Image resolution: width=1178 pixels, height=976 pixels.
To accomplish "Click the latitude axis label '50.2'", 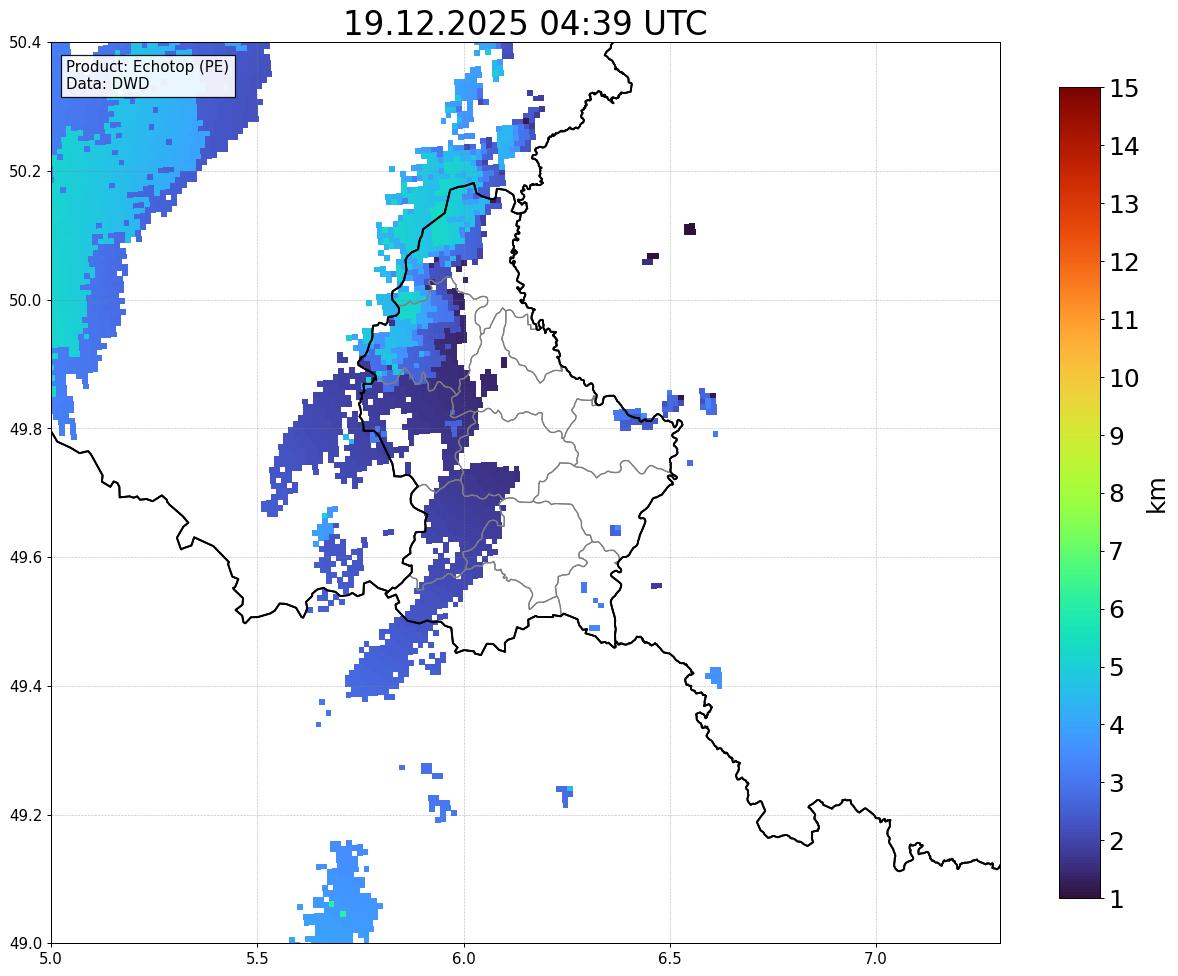I will pos(26,171).
